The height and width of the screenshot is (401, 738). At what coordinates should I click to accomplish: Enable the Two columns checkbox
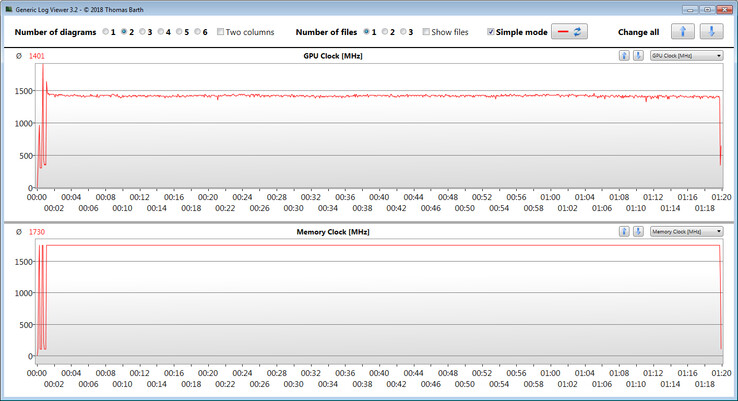tap(220, 32)
